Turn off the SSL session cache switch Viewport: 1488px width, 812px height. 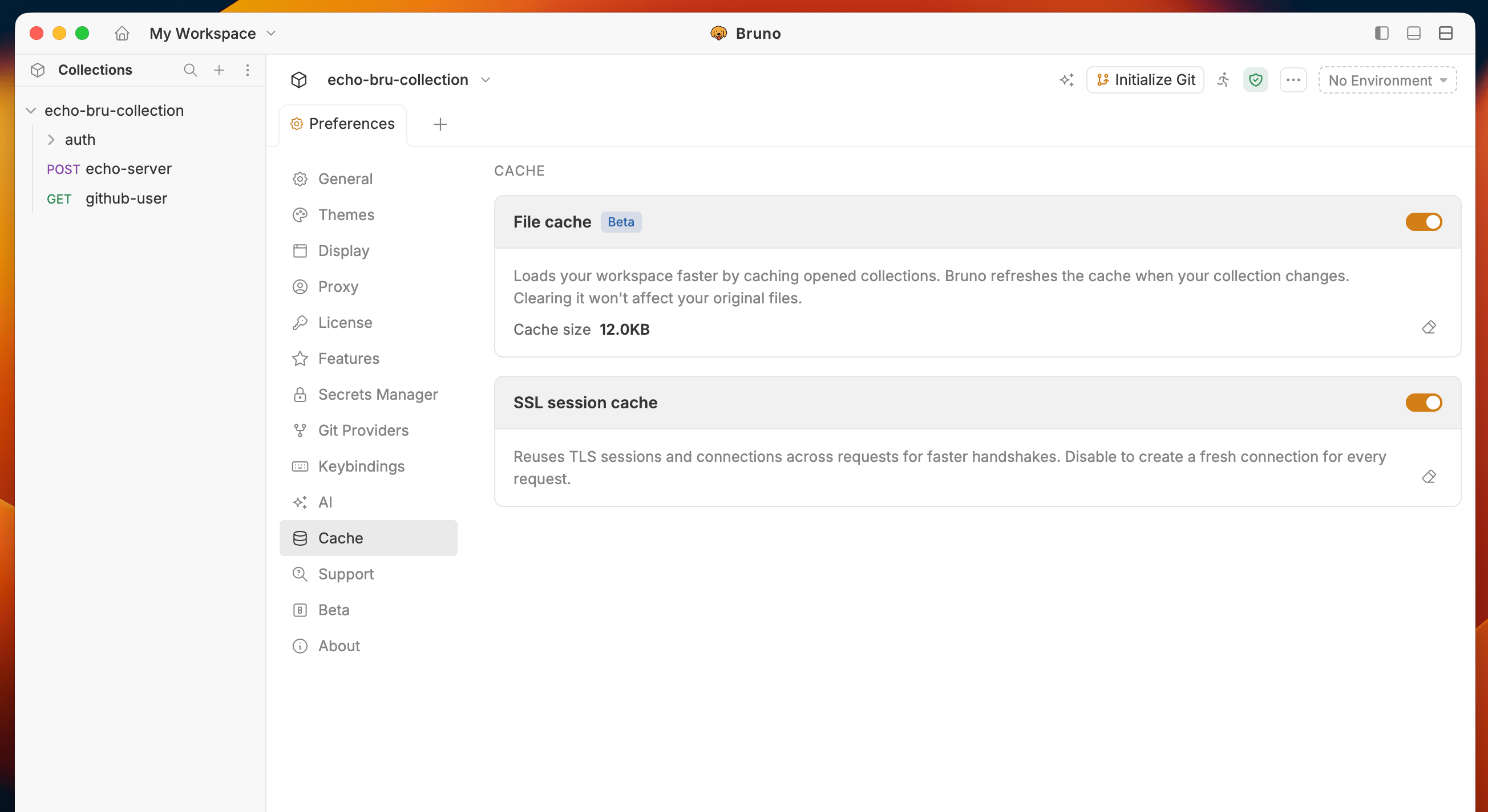pos(1424,403)
